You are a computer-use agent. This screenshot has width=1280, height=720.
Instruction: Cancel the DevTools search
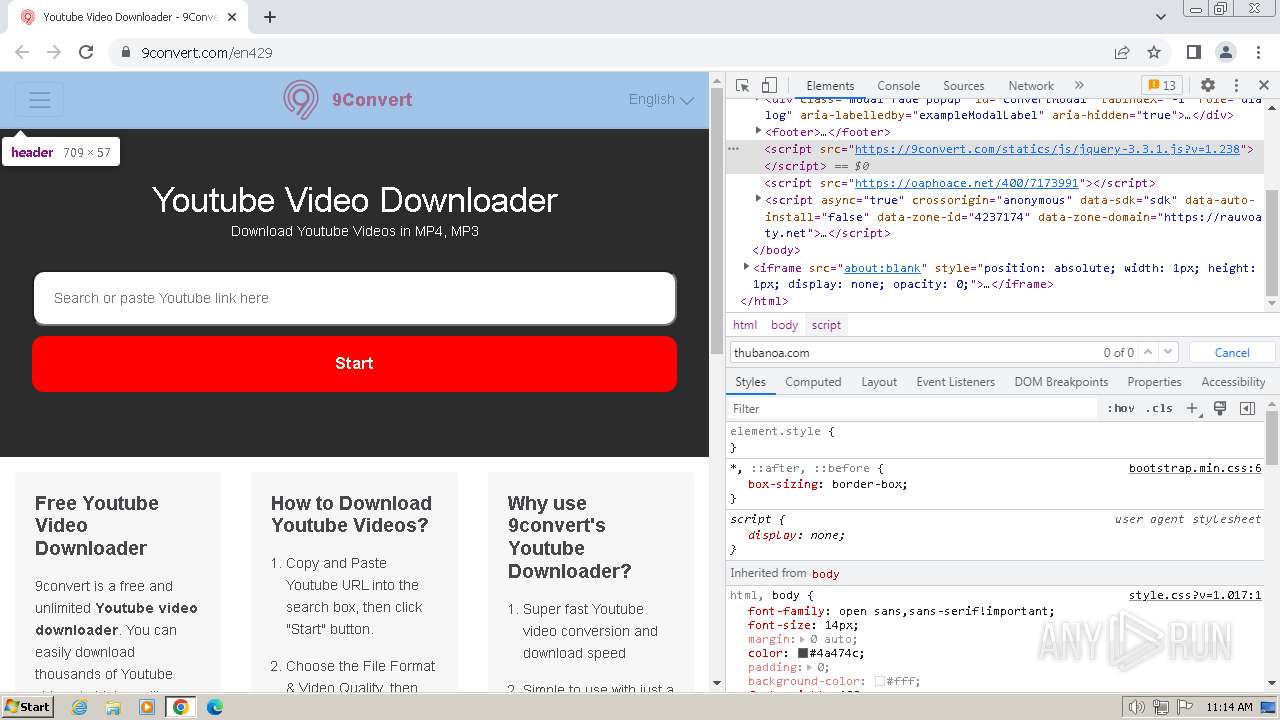pos(1232,352)
